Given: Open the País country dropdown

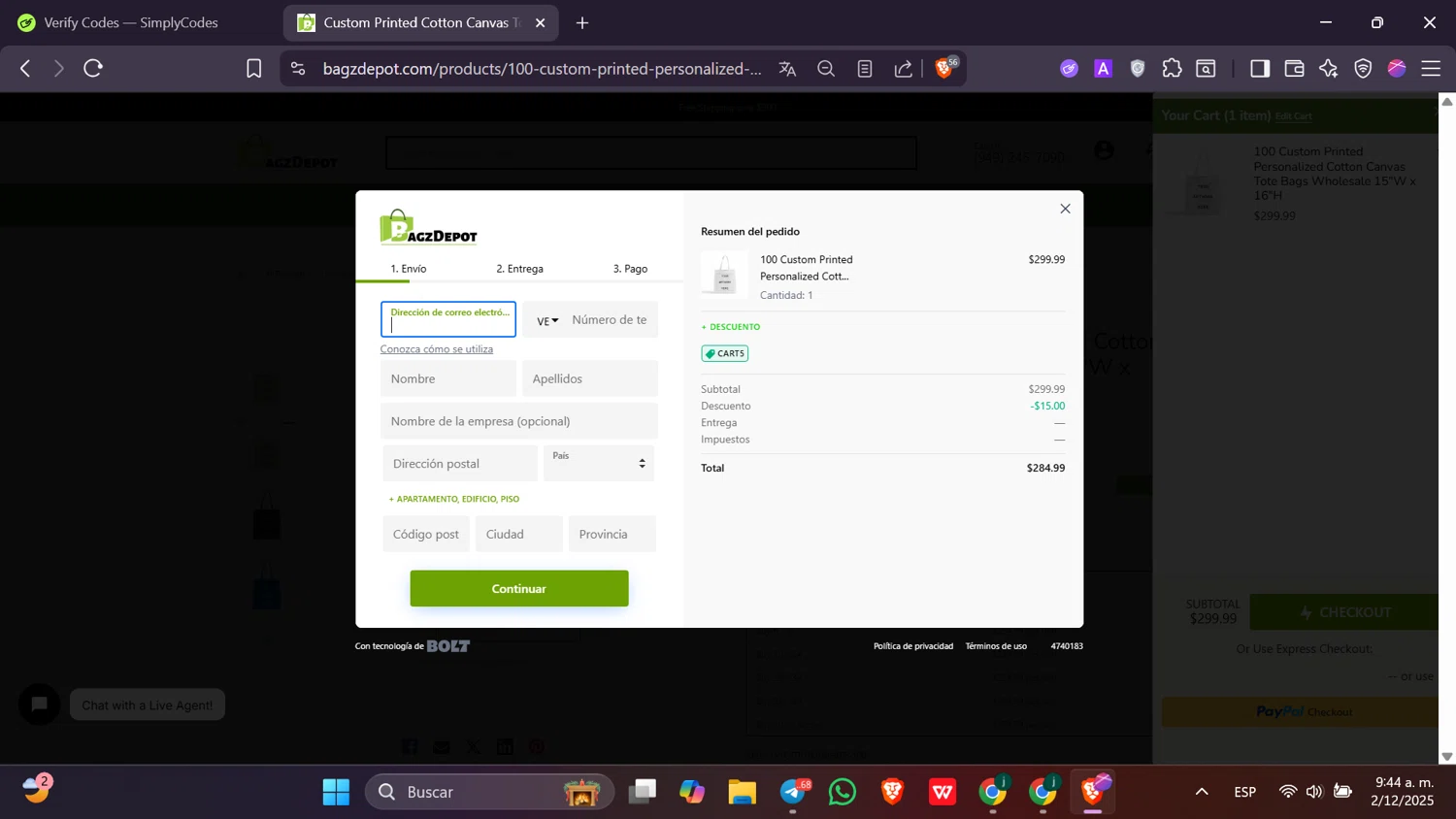Looking at the screenshot, I should (x=599, y=464).
